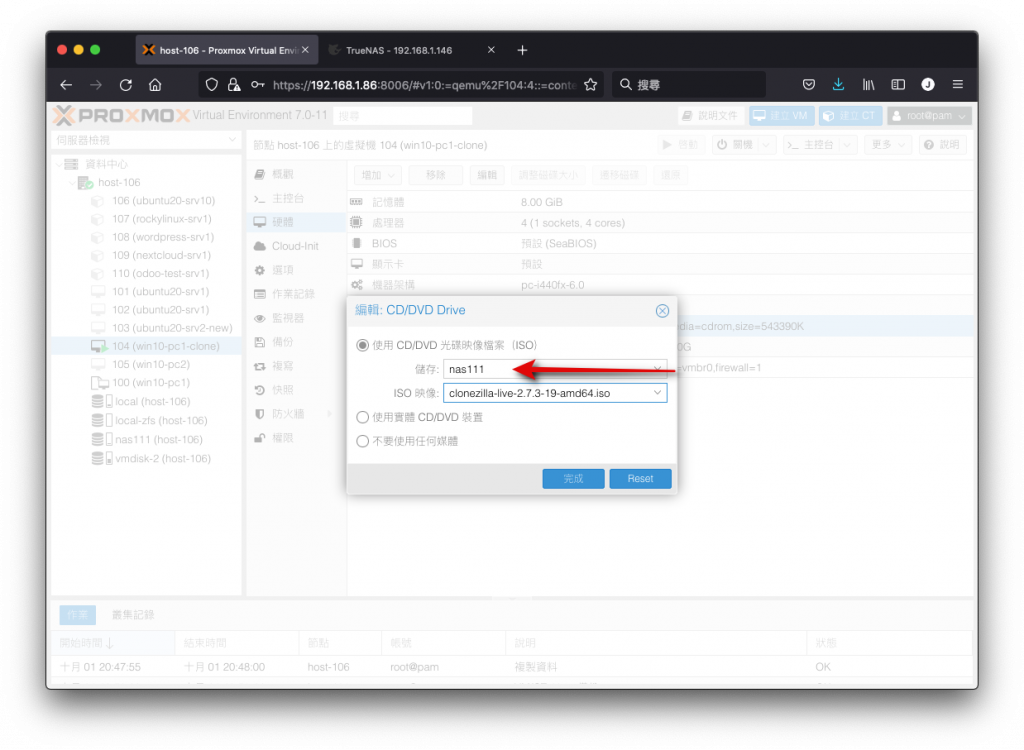This screenshot has width=1024, height=750.
Task: Click the browser home icon
Action: [155, 85]
